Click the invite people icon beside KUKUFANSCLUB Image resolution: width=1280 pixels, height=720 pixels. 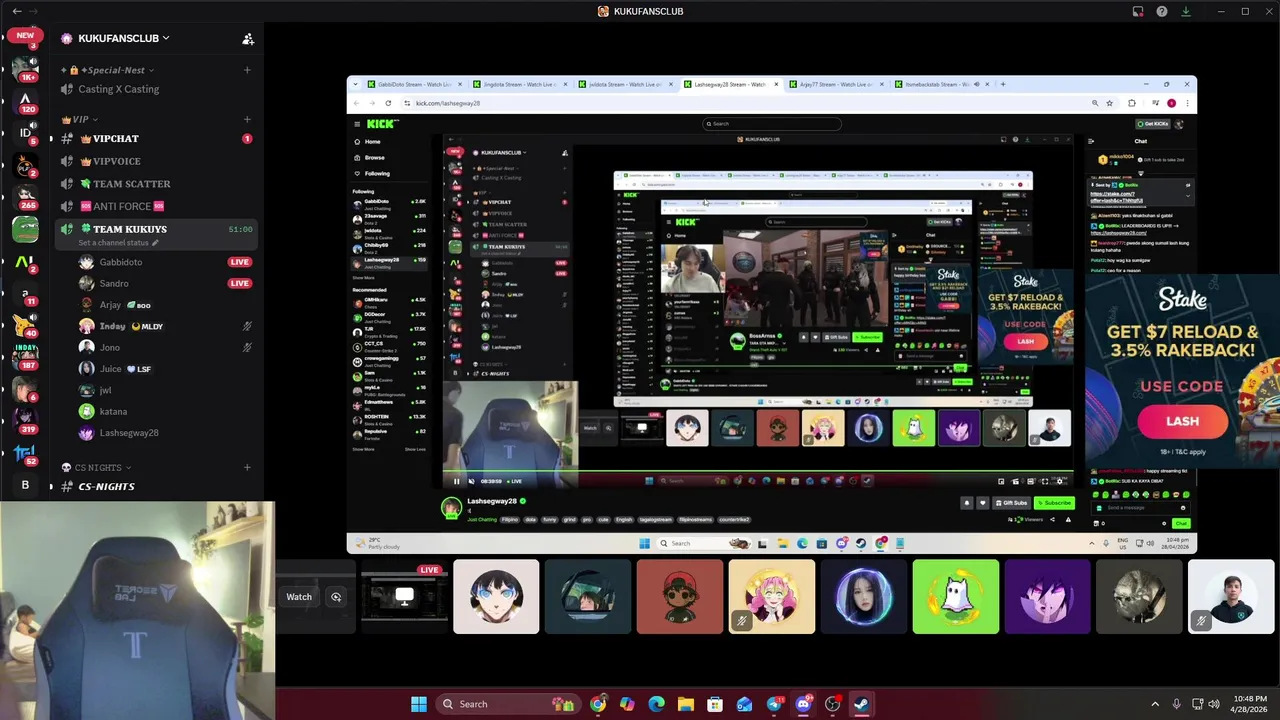[248, 39]
